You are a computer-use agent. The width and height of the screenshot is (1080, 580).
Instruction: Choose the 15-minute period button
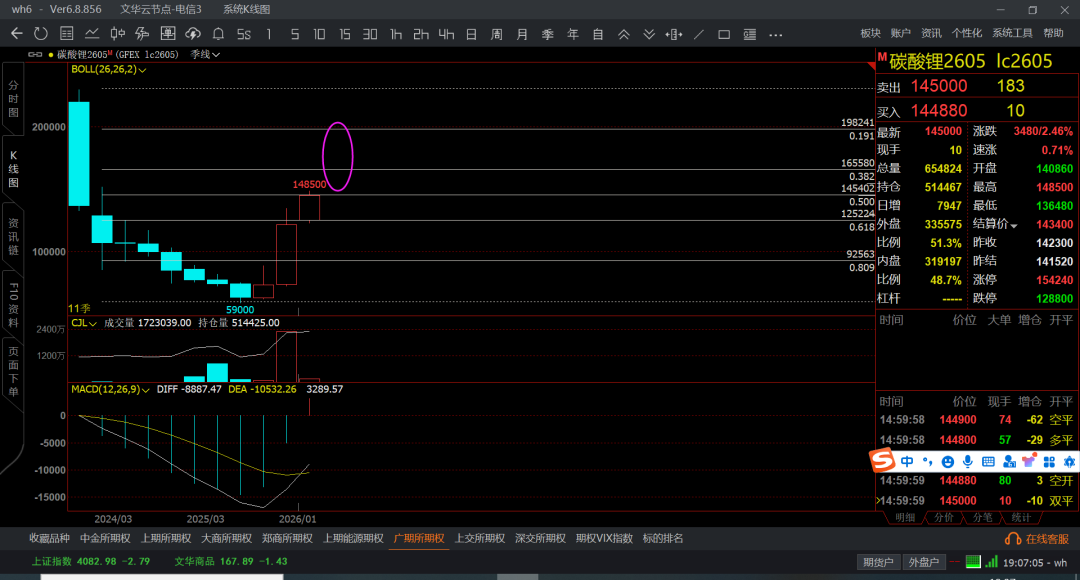(x=344, y=34)
